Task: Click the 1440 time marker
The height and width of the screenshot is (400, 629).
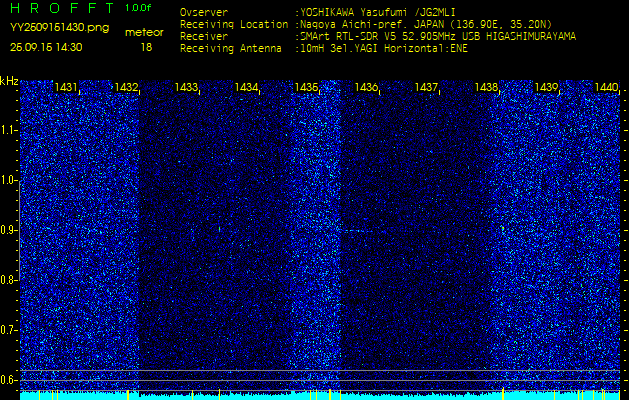Action: (606, 87)
